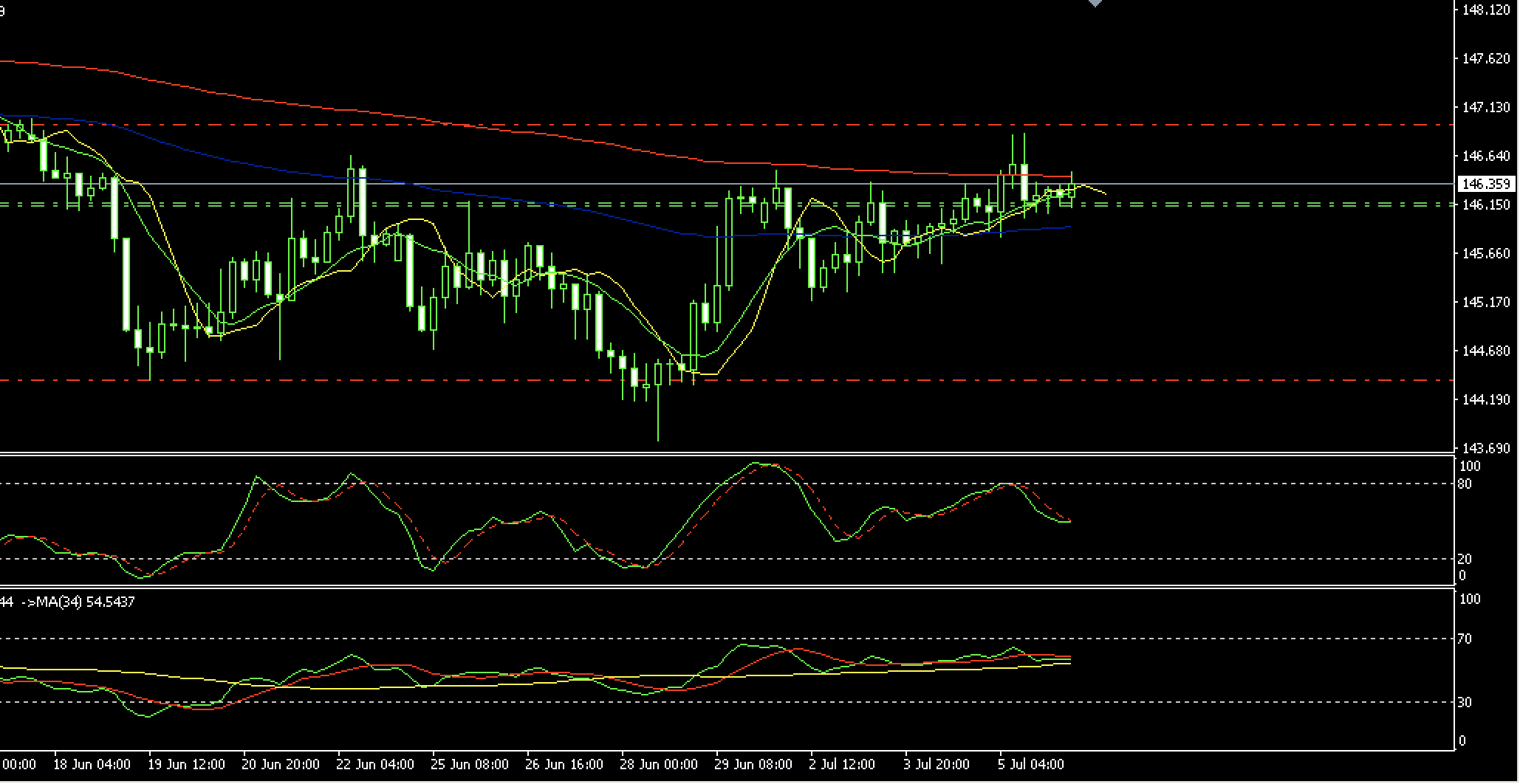The height and width of the screenshot is (784, 1520).
Task: Click the 145.170 price scale label
Action: click(1486, 302)
